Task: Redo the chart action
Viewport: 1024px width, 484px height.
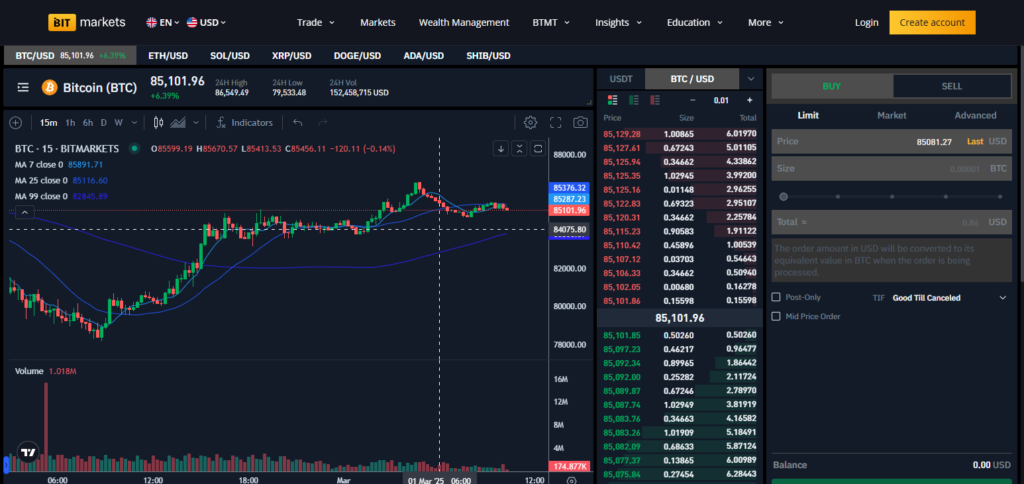Action: click(x=322, y=122)
